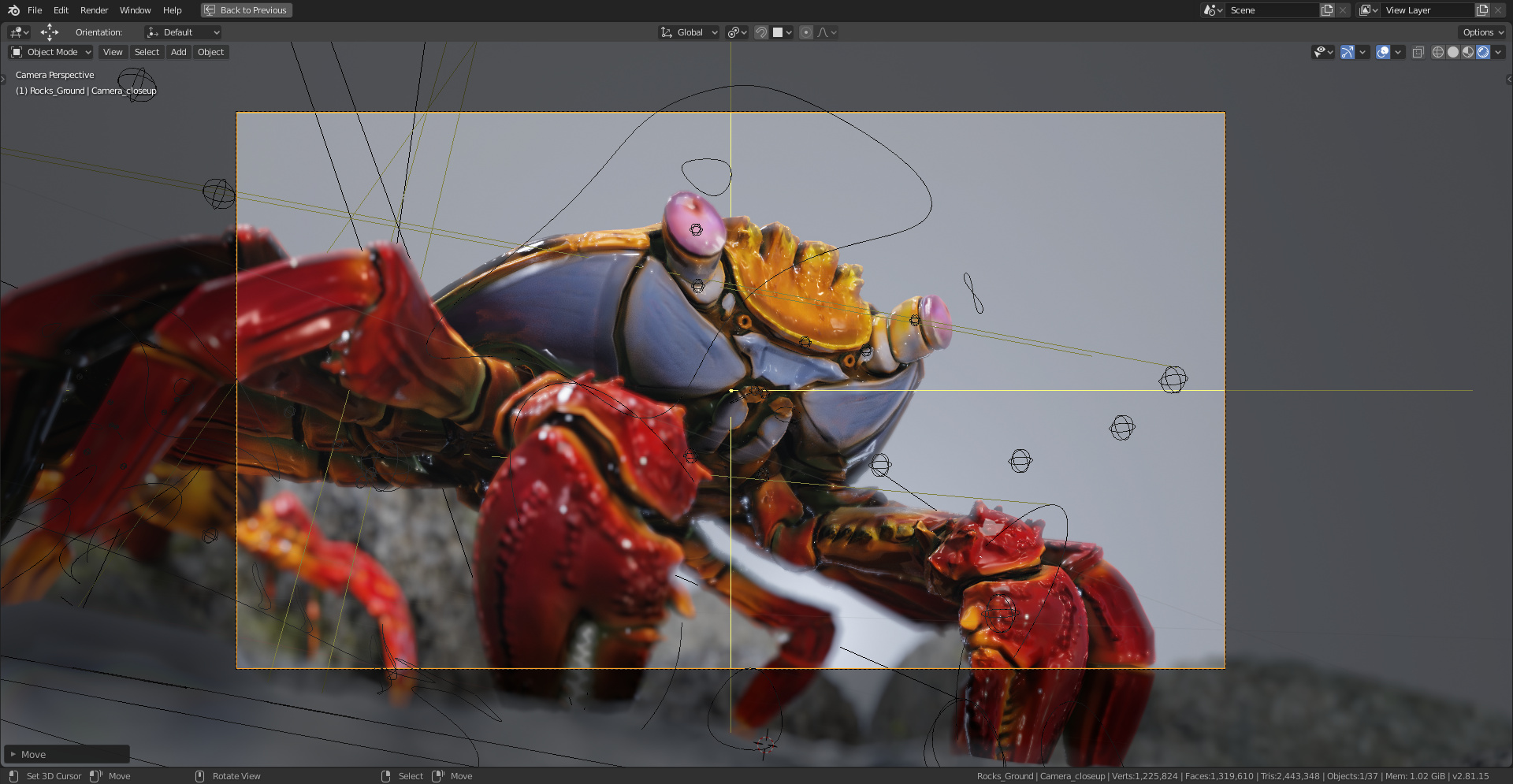Open the viewport View menu
This screenshot has height=784, width=1513.
pyautogui.click(x=113, y=52)
